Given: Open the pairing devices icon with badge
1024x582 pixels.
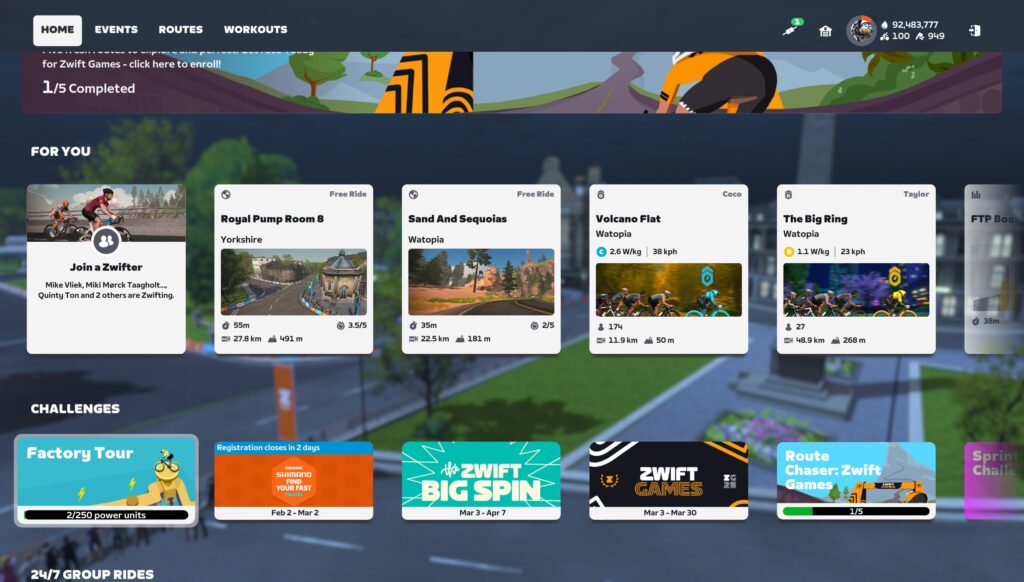Looking at the screenshot, I should pyautogui.click(x=793, y=30).
